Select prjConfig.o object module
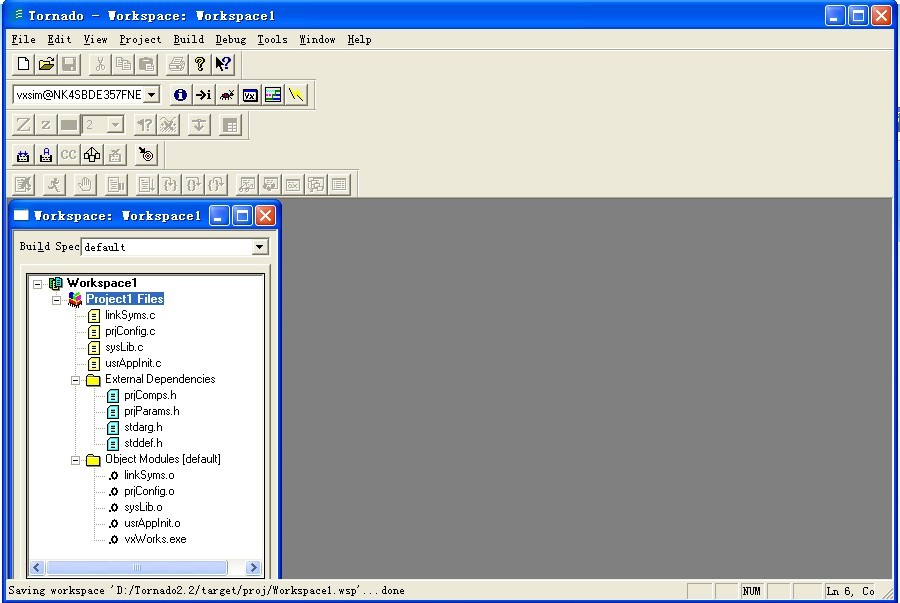900x603 pixels. [x=149, y=491]
